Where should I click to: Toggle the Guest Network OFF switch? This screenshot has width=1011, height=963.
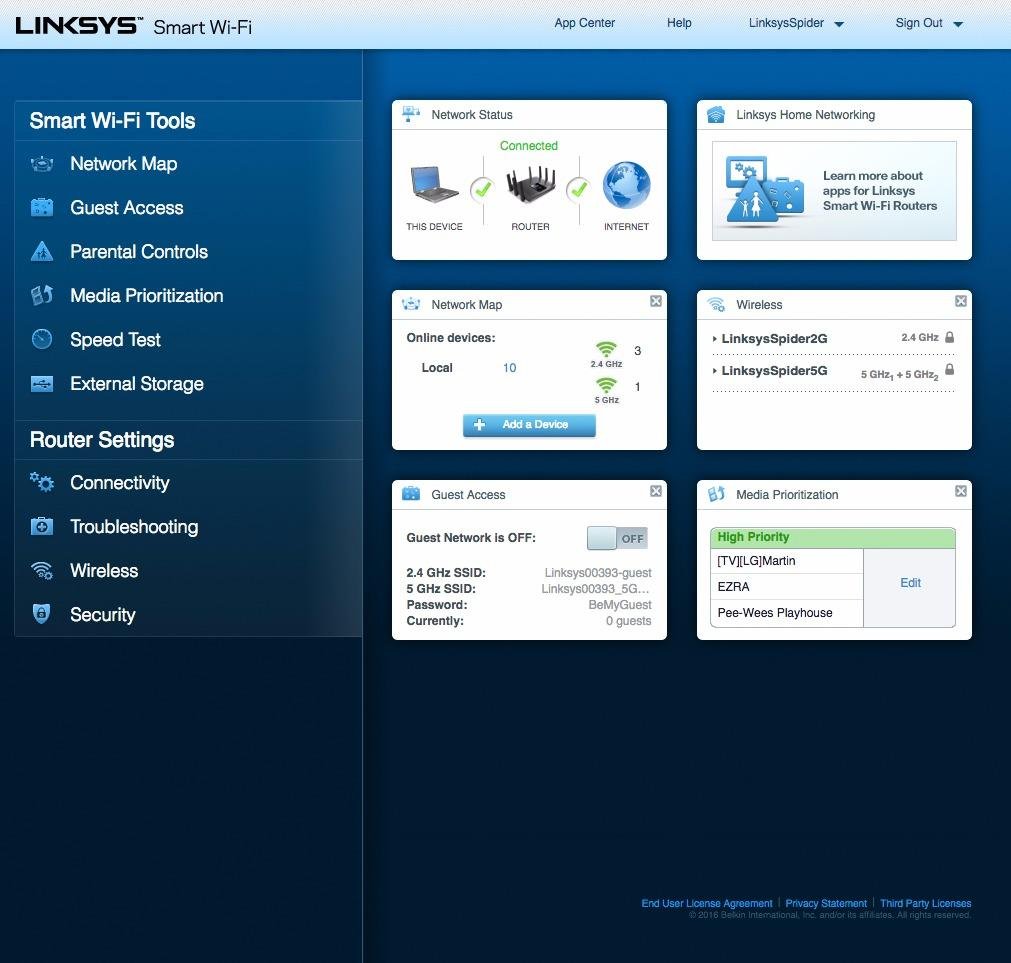(617, 538)
